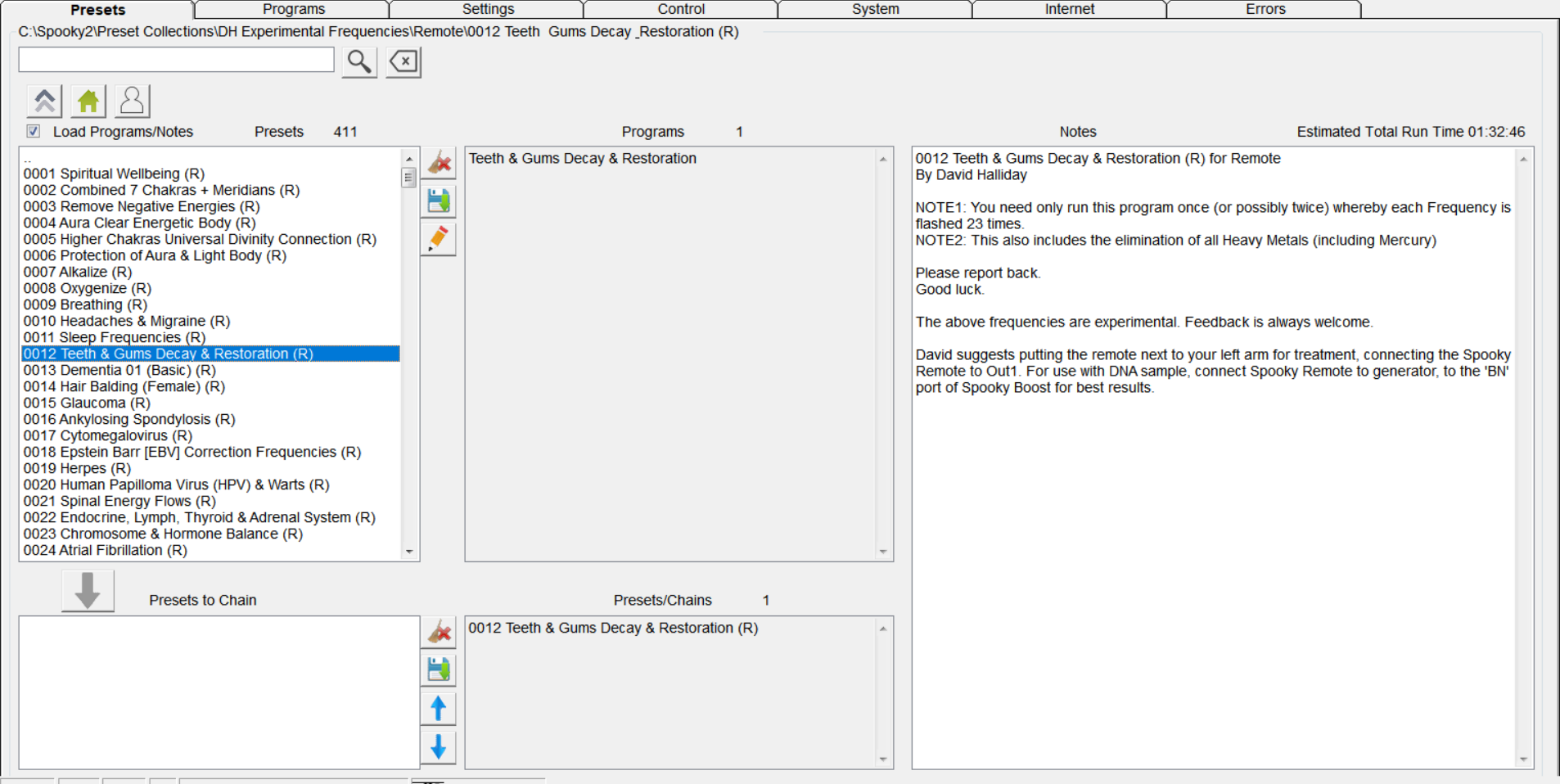The image size is (1560, 784).
Task: Select Teeth & Gums Decay program entry
Action: coord(582,158)
